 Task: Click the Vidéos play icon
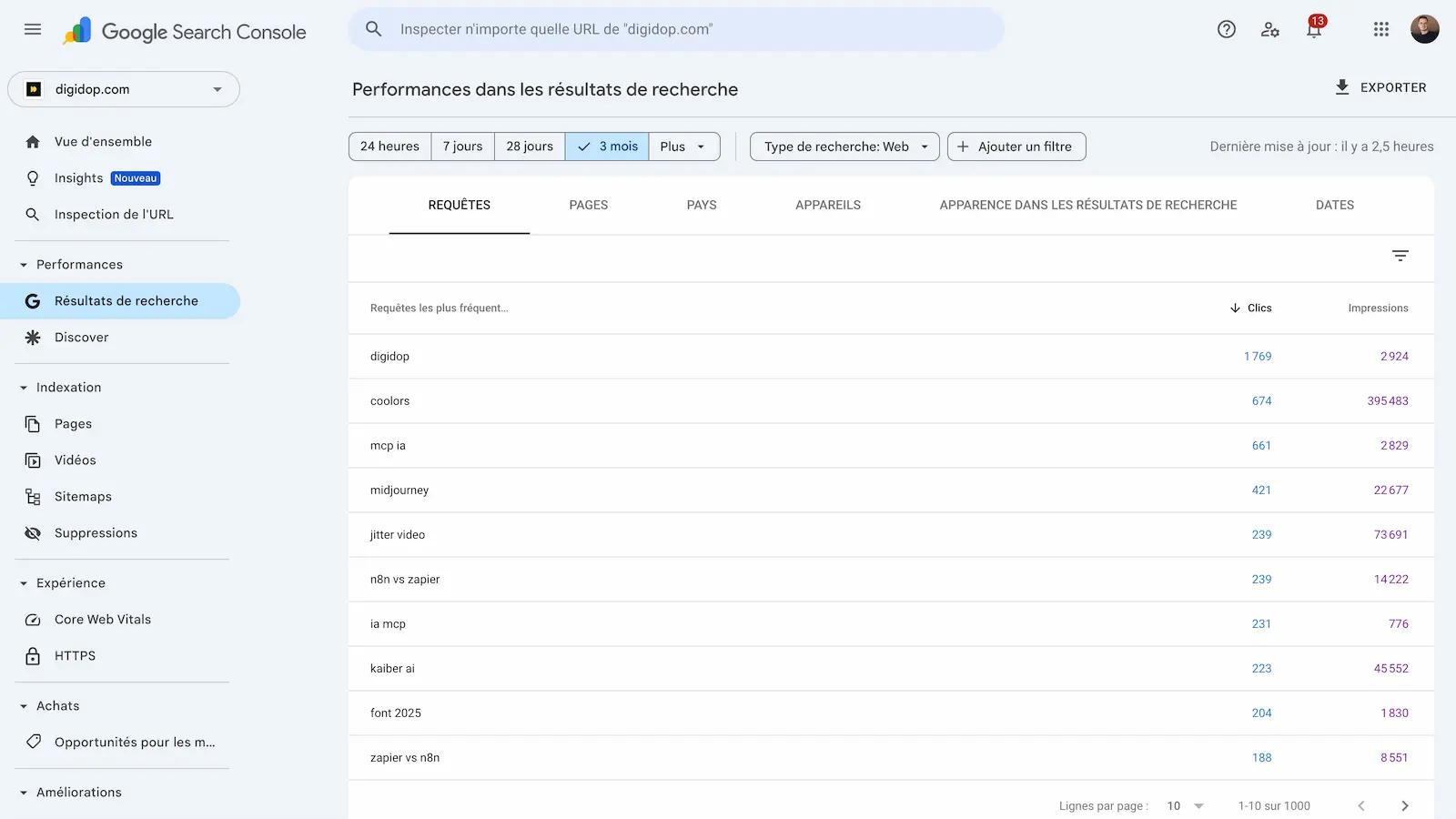(x=33, y=460)
